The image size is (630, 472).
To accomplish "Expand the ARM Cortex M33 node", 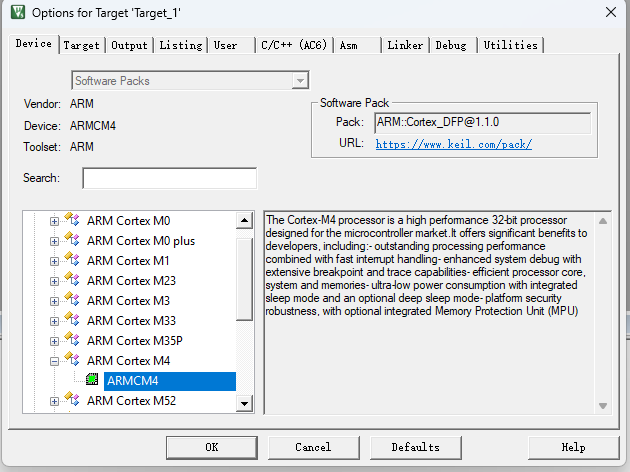I will 54,321.
